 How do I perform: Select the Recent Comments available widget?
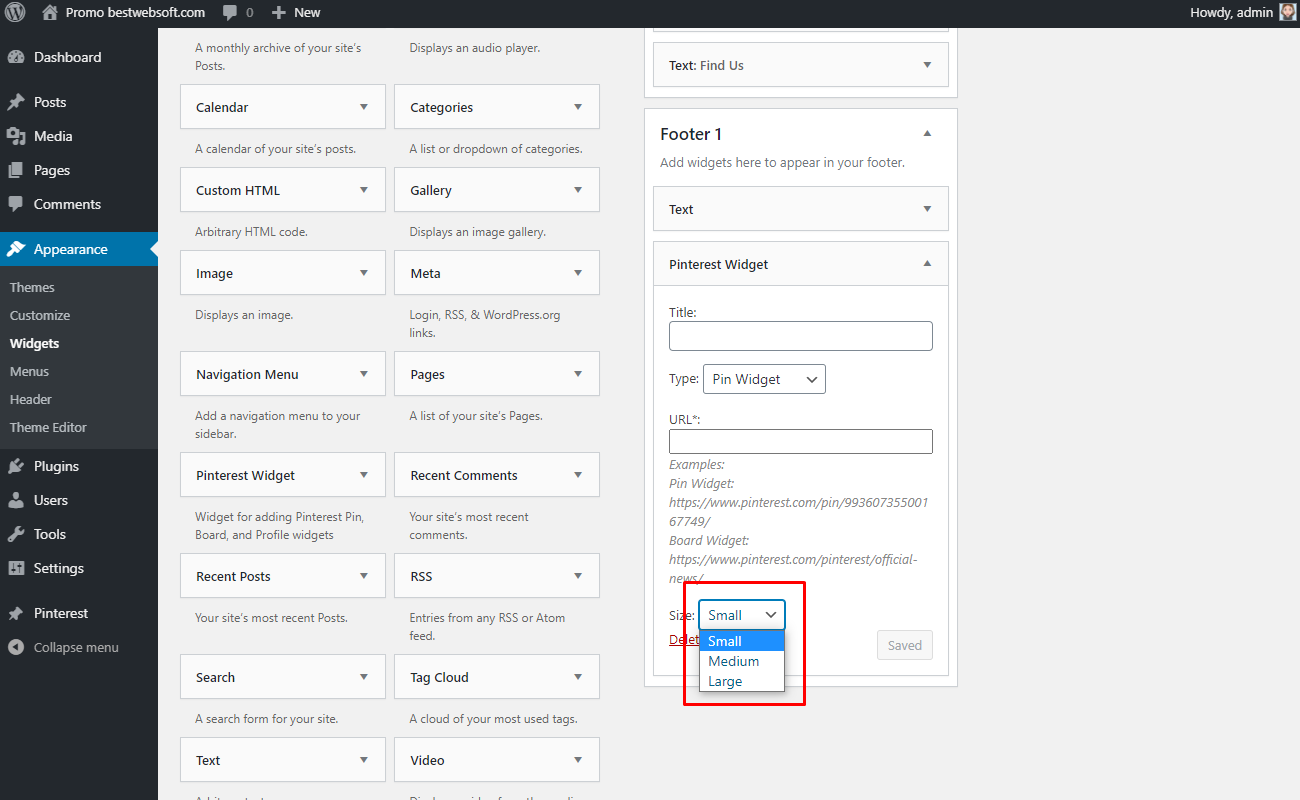[497, 475]
